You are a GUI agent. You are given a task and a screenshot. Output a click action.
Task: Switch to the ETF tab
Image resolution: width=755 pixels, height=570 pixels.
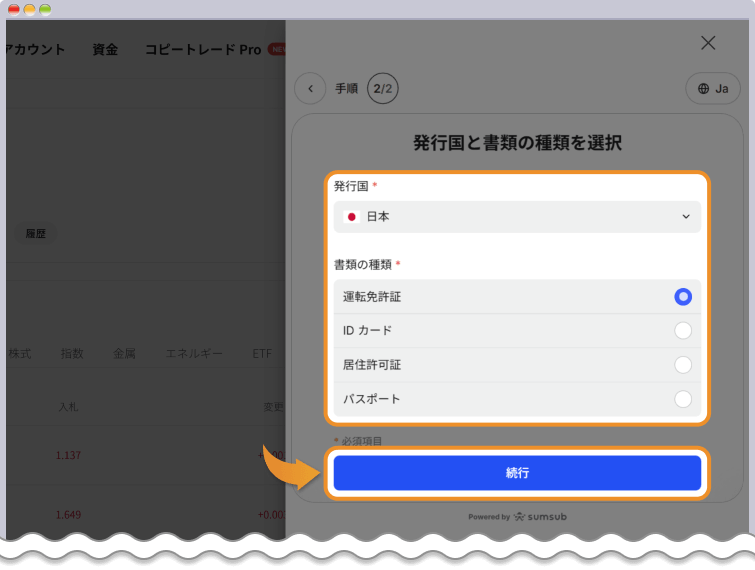click(262, 354)
